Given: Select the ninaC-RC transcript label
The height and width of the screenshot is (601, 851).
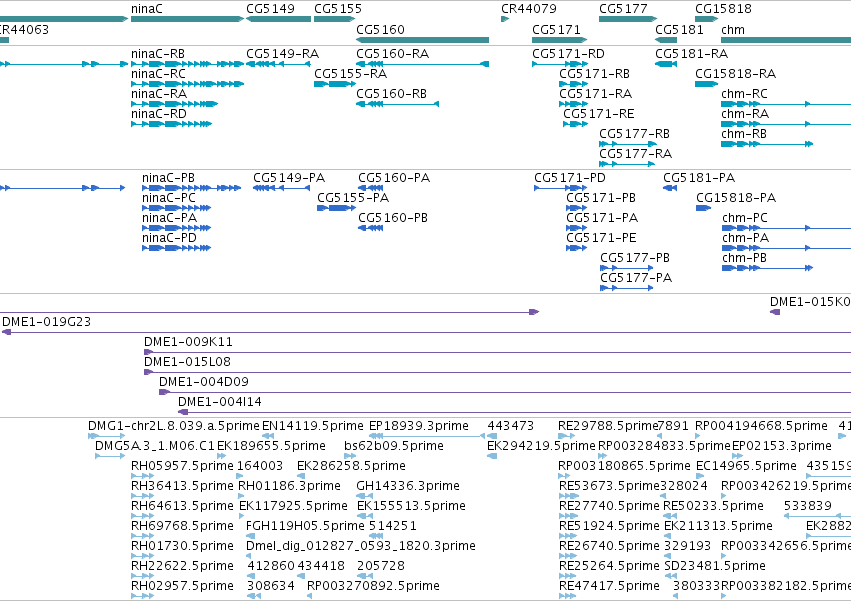Looking at the screenshot, I should point(158,74).
